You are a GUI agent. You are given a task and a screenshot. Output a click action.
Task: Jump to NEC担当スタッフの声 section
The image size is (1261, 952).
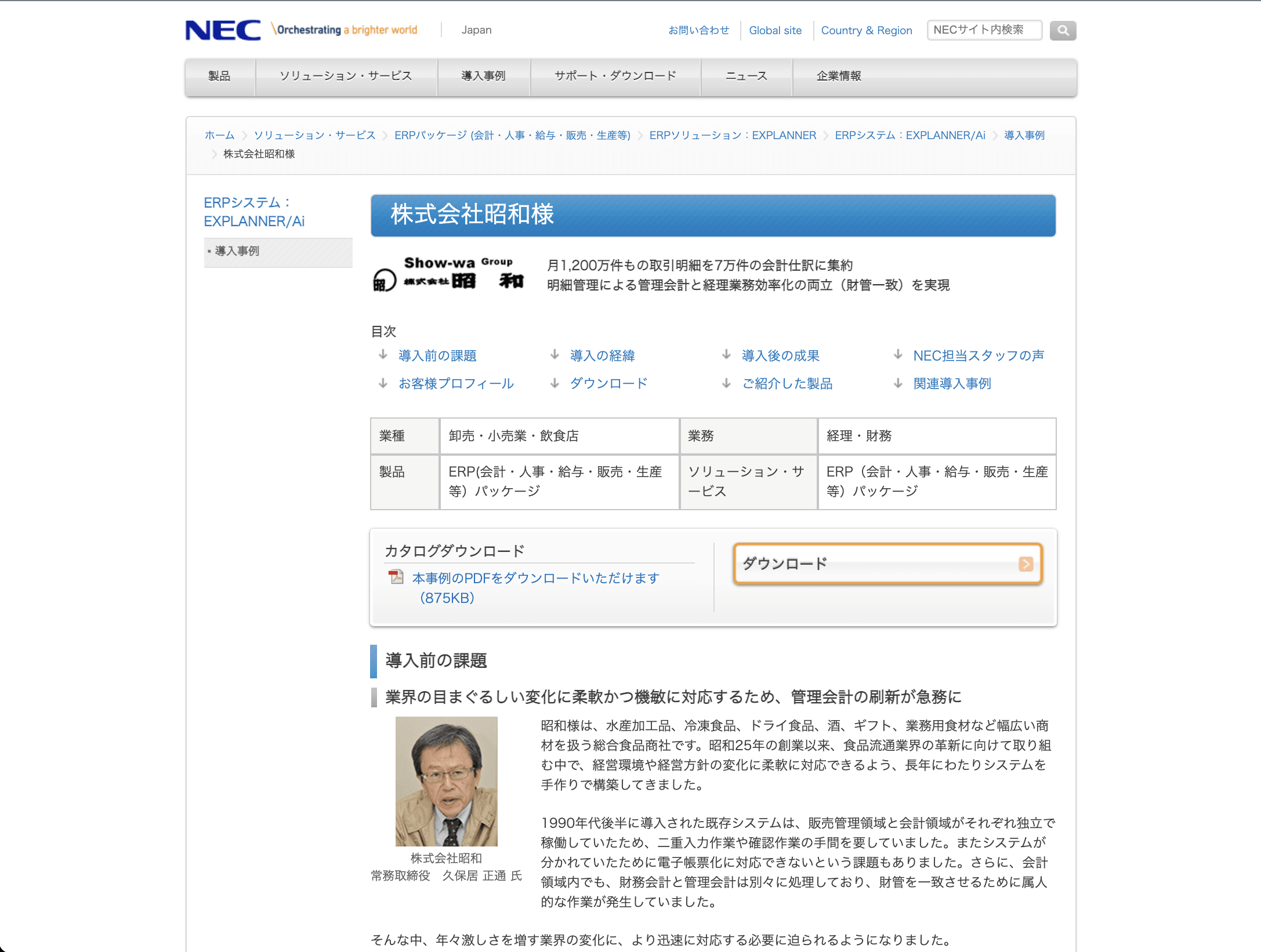point(978,355)
